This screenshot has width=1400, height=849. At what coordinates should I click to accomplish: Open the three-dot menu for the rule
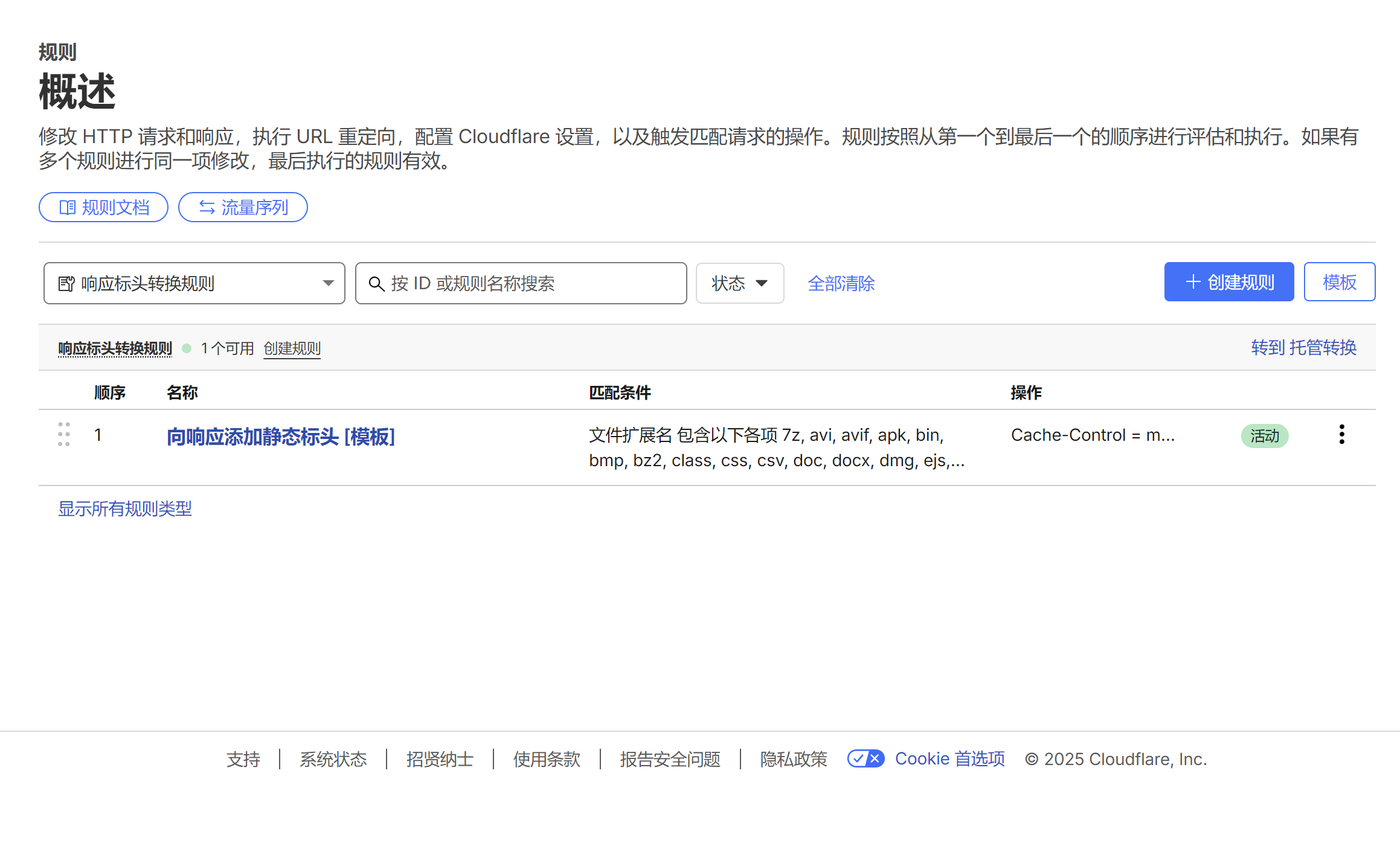[x=1341, y=435]
